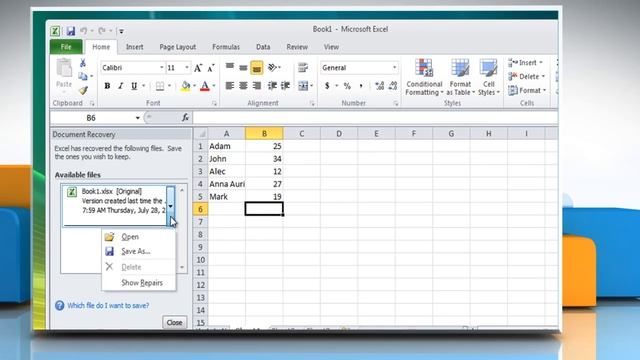Click the Orientation text angle icon
640x360 pixels.
(272, 67)
